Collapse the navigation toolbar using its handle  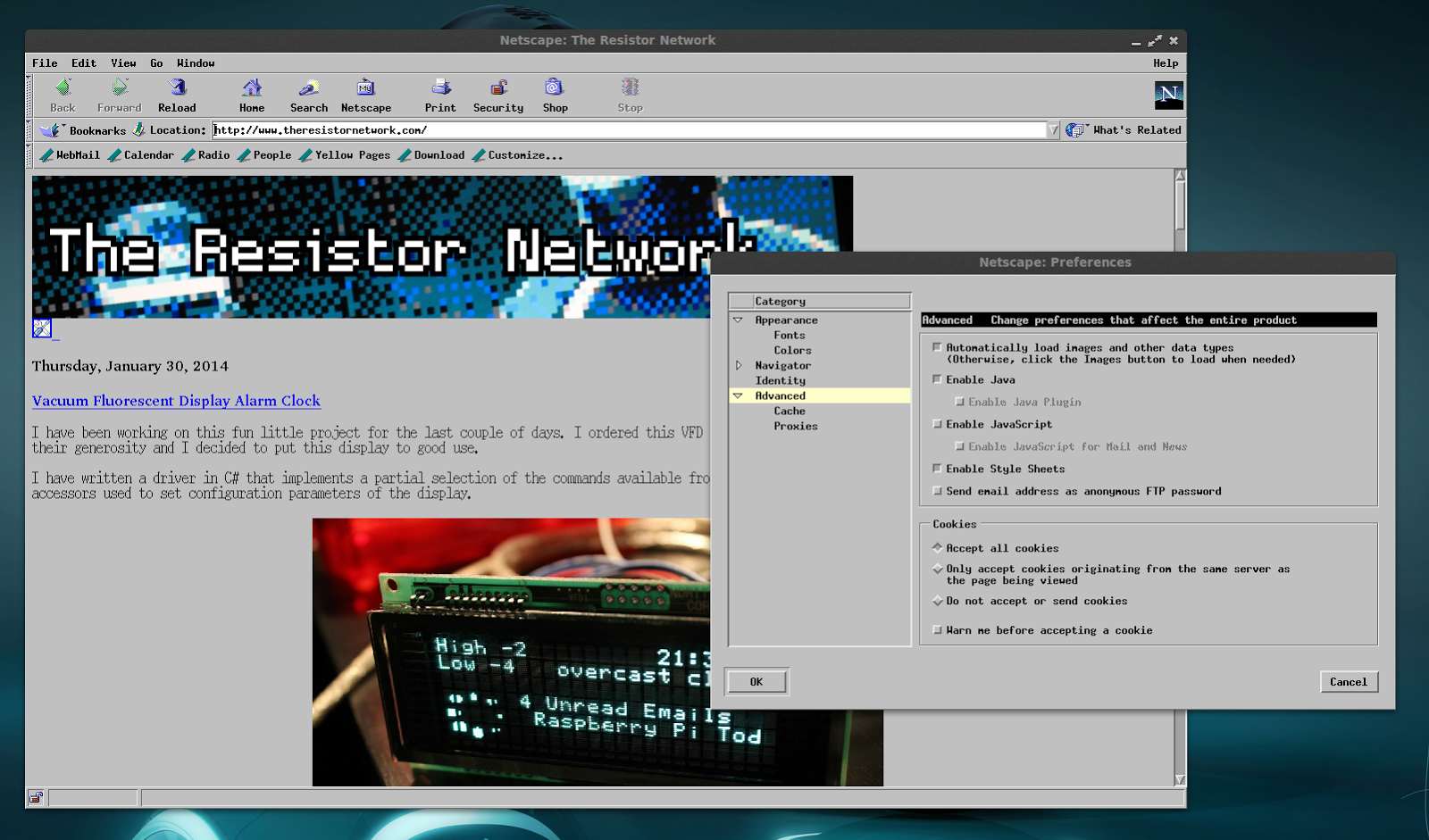tap(29, 96)
